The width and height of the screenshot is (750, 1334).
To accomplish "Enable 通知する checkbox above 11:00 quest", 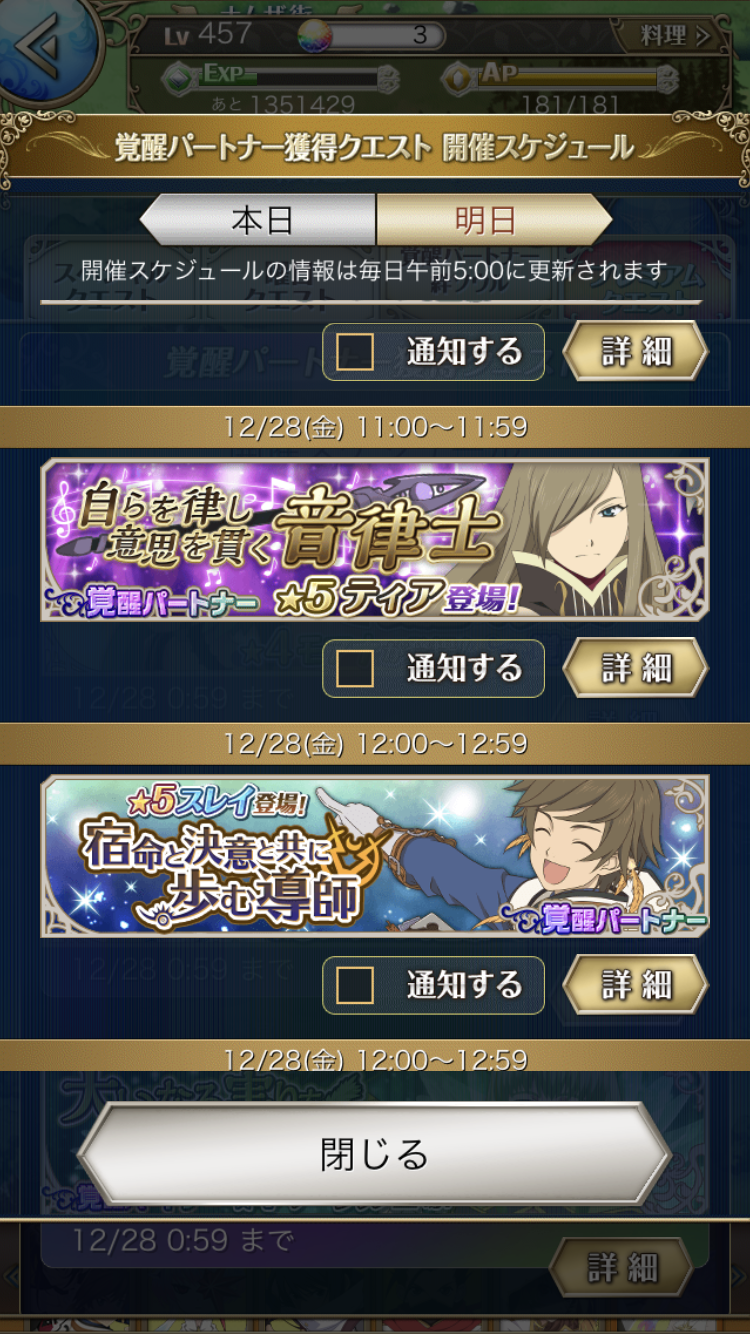I will pyautogui.click(x=355, y=352).
